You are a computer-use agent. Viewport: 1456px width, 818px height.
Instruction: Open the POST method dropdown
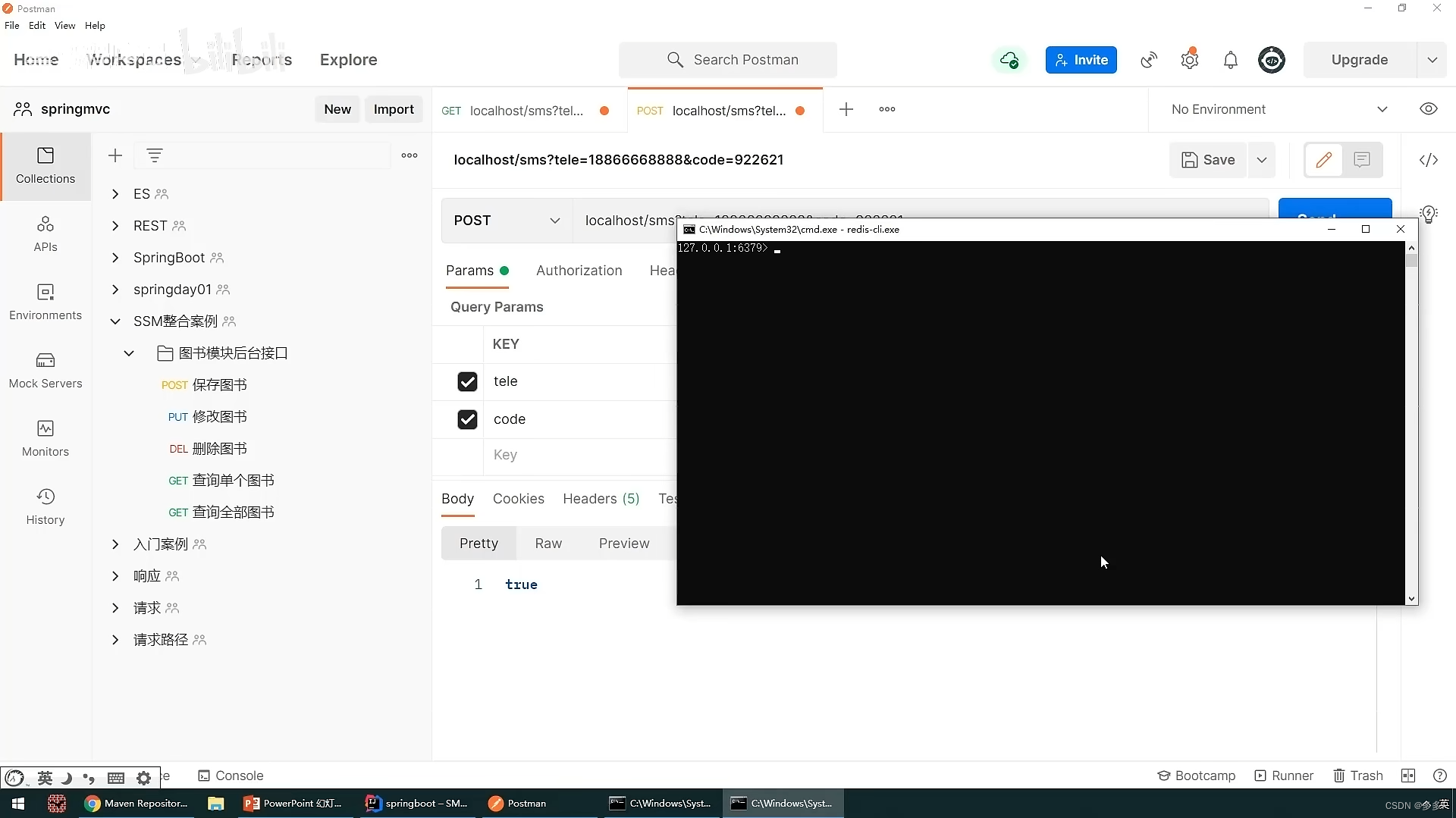(x=505, y=221)
